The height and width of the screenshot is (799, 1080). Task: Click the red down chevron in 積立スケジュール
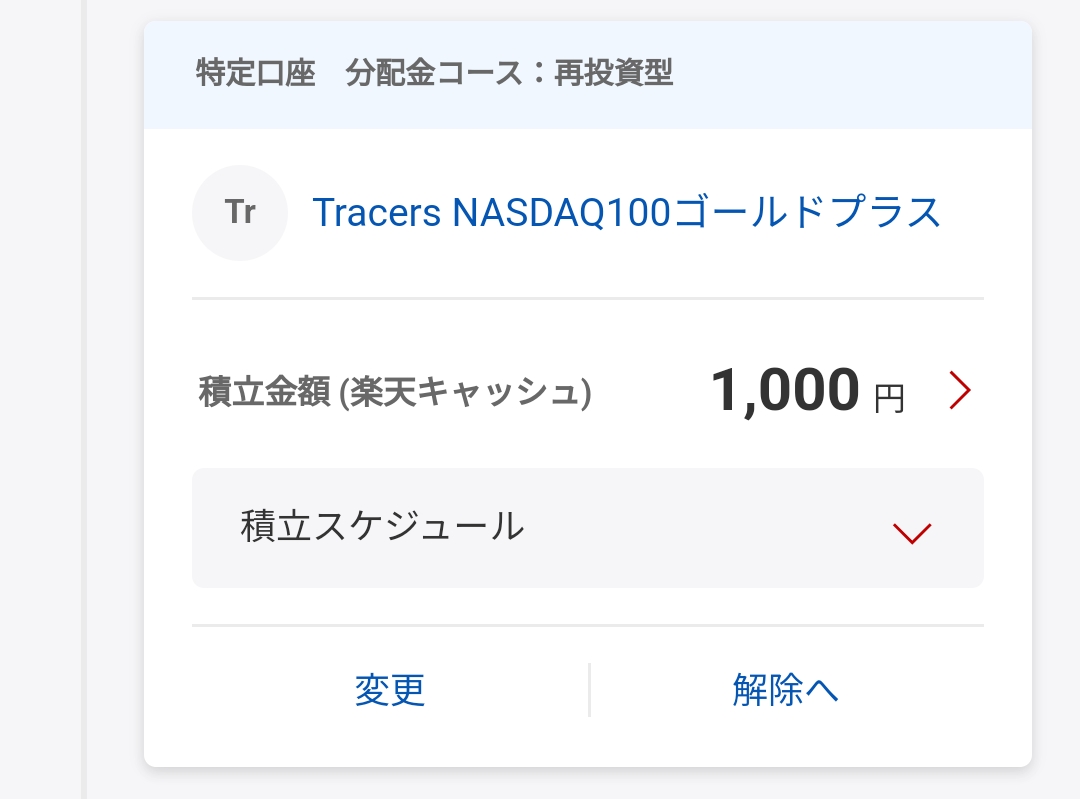click(x=912, y=533)
